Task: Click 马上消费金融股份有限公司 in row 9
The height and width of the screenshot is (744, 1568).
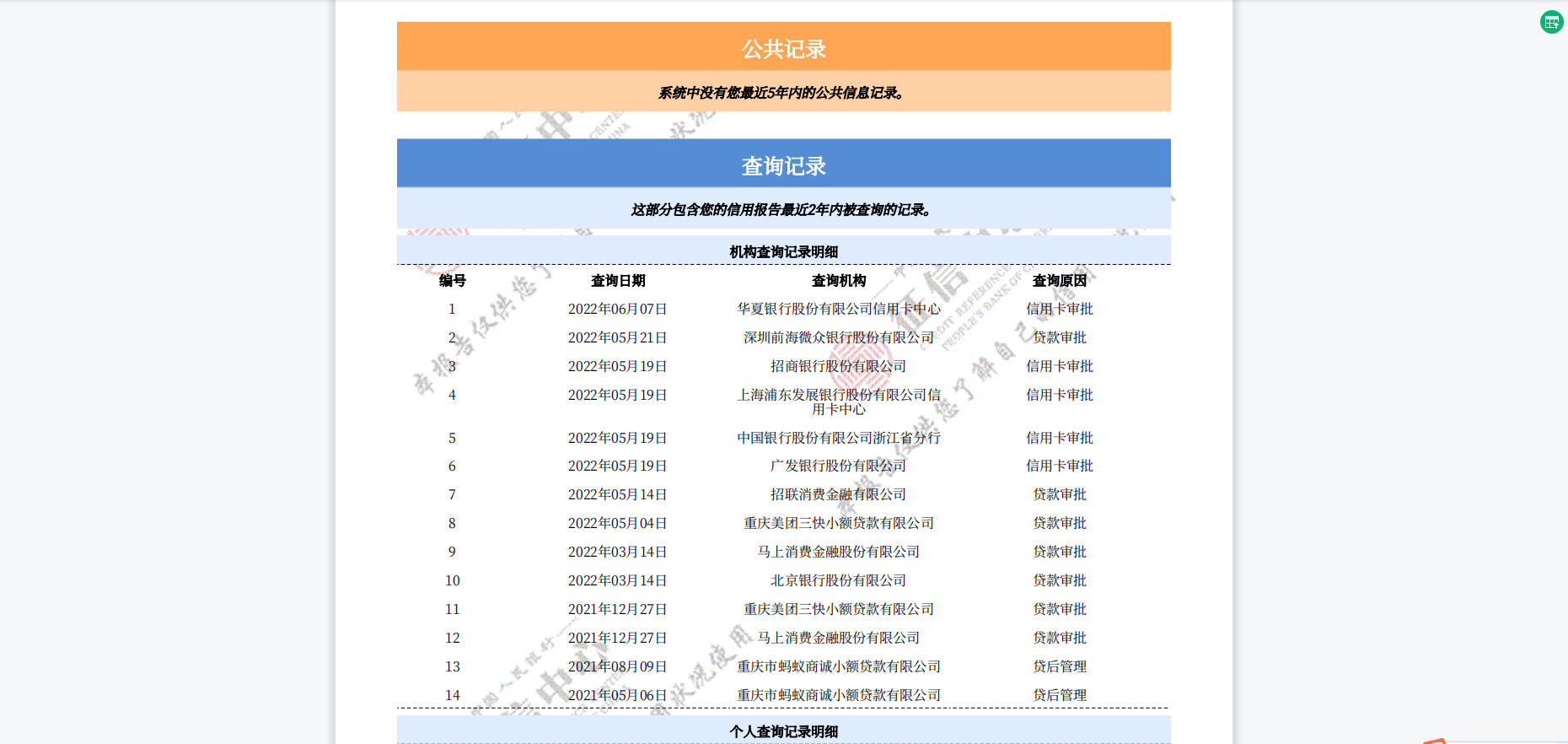Action: point(839,552)
